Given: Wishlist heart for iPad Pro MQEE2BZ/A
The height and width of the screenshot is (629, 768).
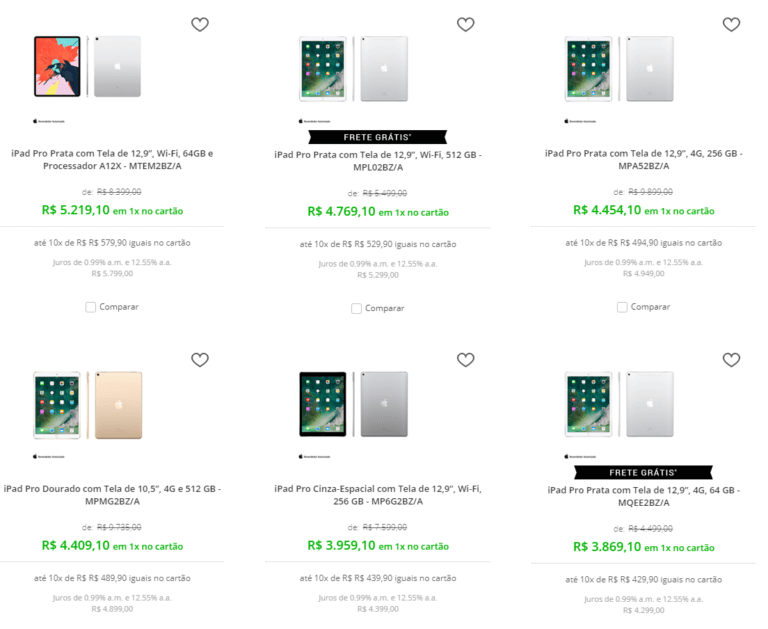Looking at the screenshot, I should pos(731,360).
